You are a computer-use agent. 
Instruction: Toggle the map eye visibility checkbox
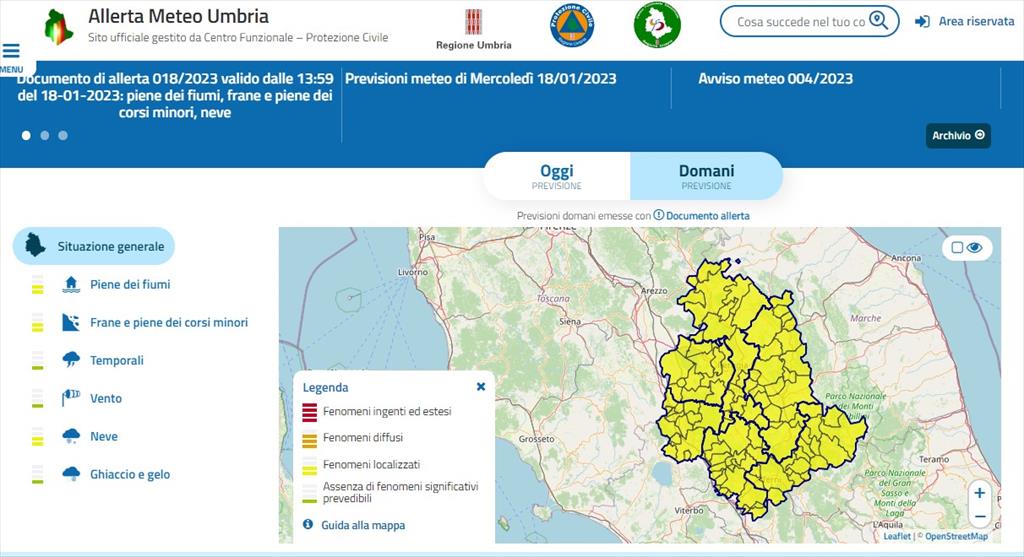click(x=957, y=248)
